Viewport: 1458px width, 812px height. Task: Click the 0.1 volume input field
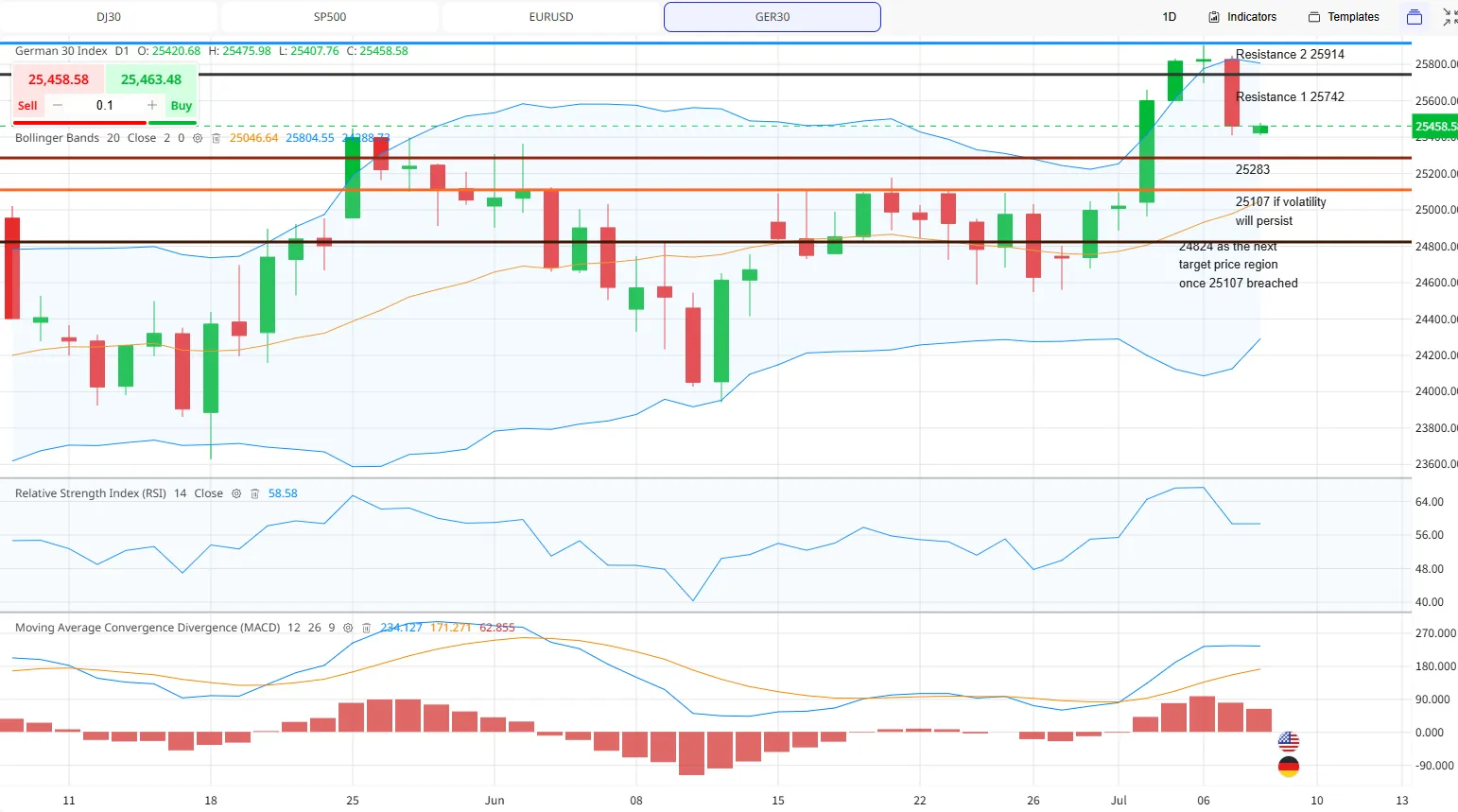105,105
